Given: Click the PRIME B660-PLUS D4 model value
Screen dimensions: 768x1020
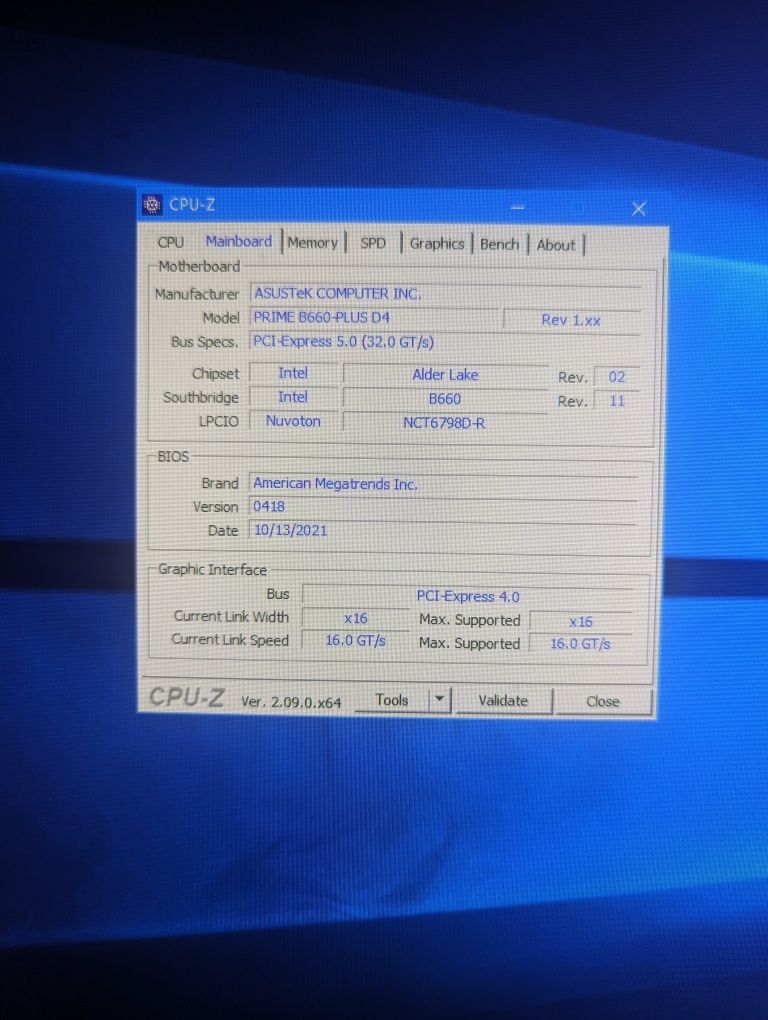Looking at the screenshot, I should coord(375,317).
